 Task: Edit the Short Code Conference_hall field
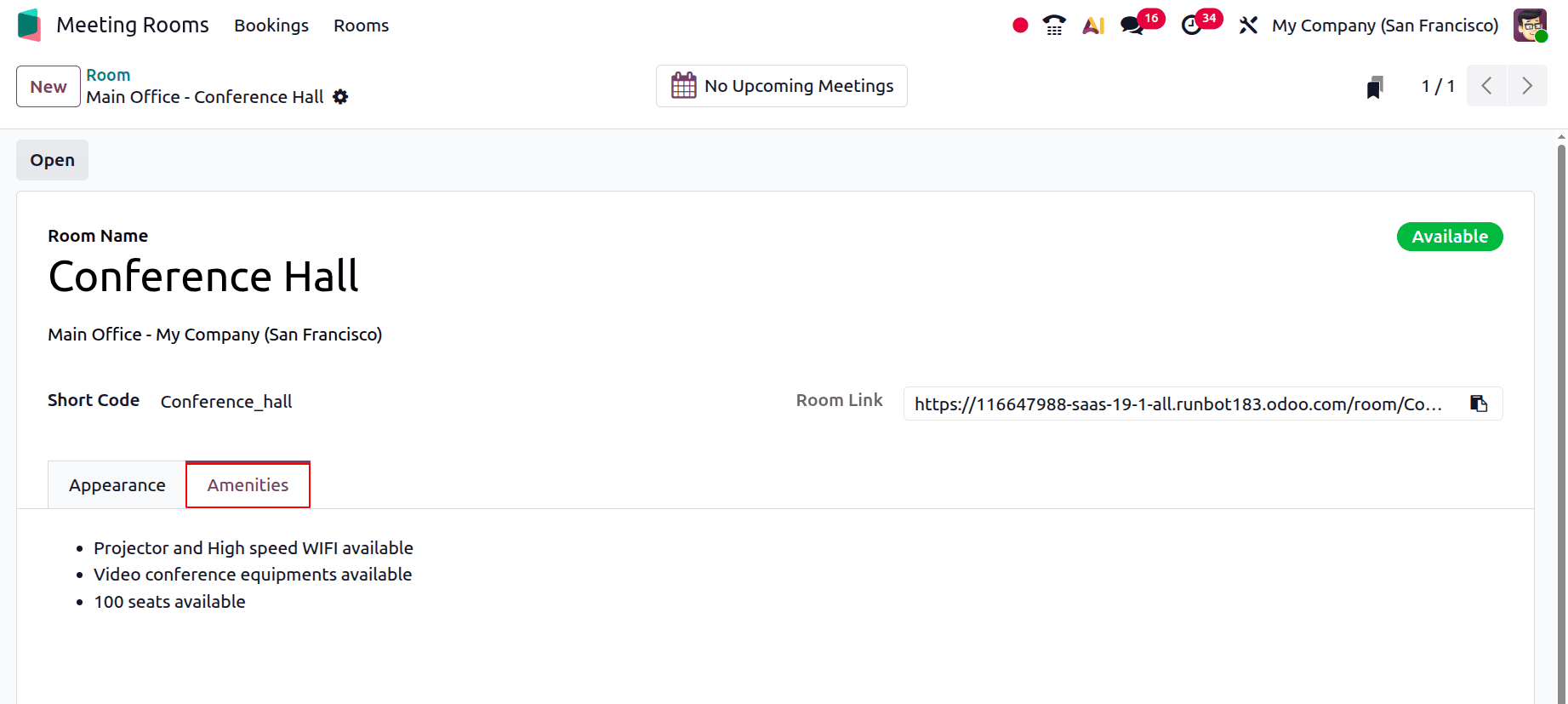pos(226,402)
